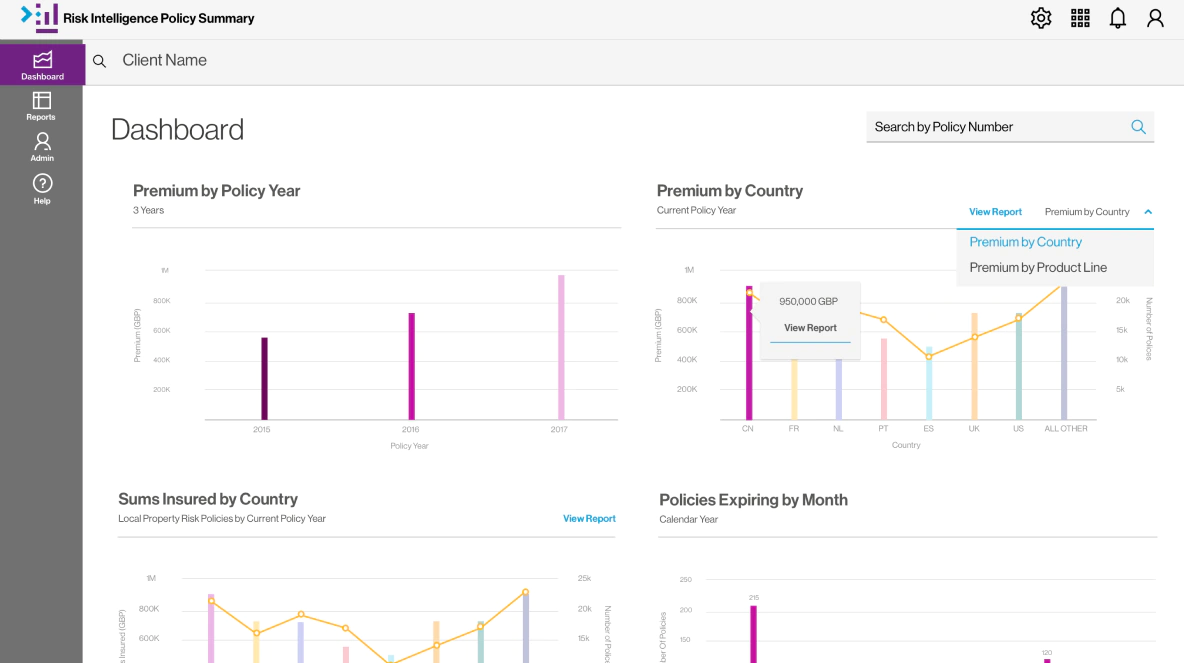Open the Help section
The height and width of the screenshot is (663, 1184).
click(41, 189)
